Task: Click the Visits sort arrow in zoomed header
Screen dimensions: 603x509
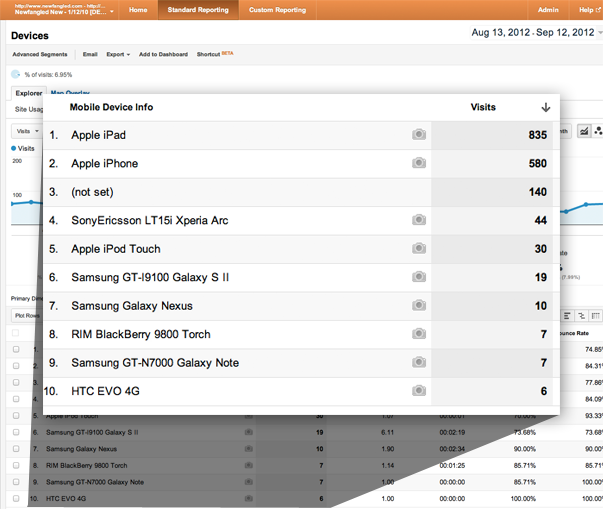Action: click(545, 107)
